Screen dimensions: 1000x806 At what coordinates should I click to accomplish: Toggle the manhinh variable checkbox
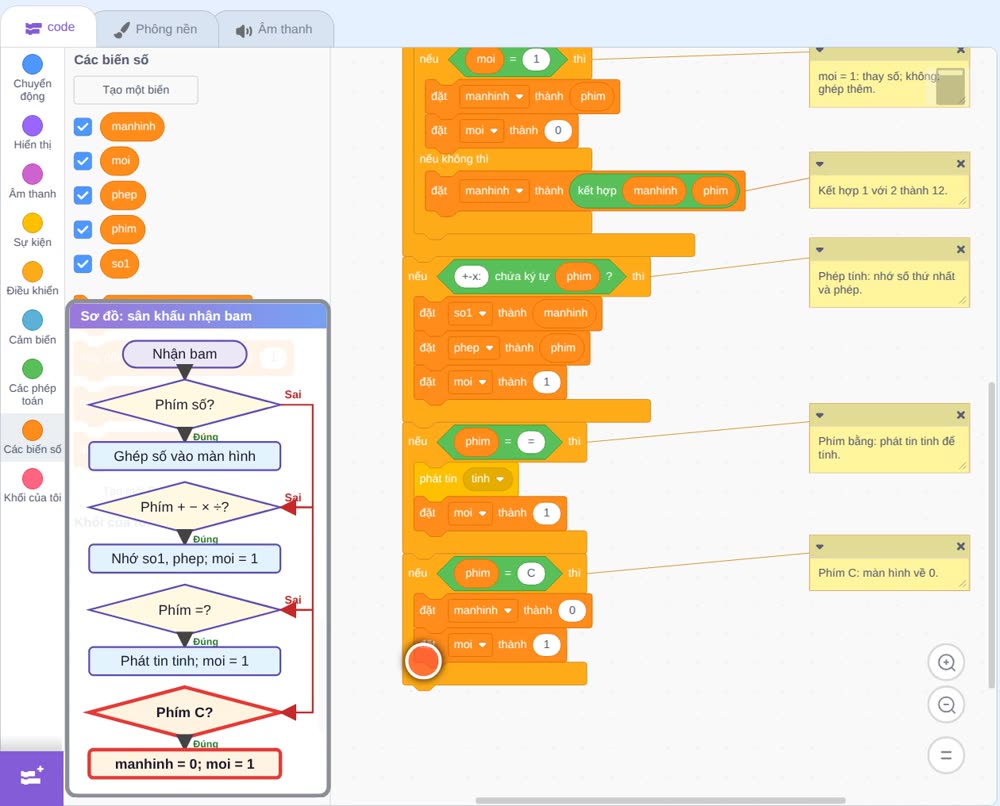(83, 126)
